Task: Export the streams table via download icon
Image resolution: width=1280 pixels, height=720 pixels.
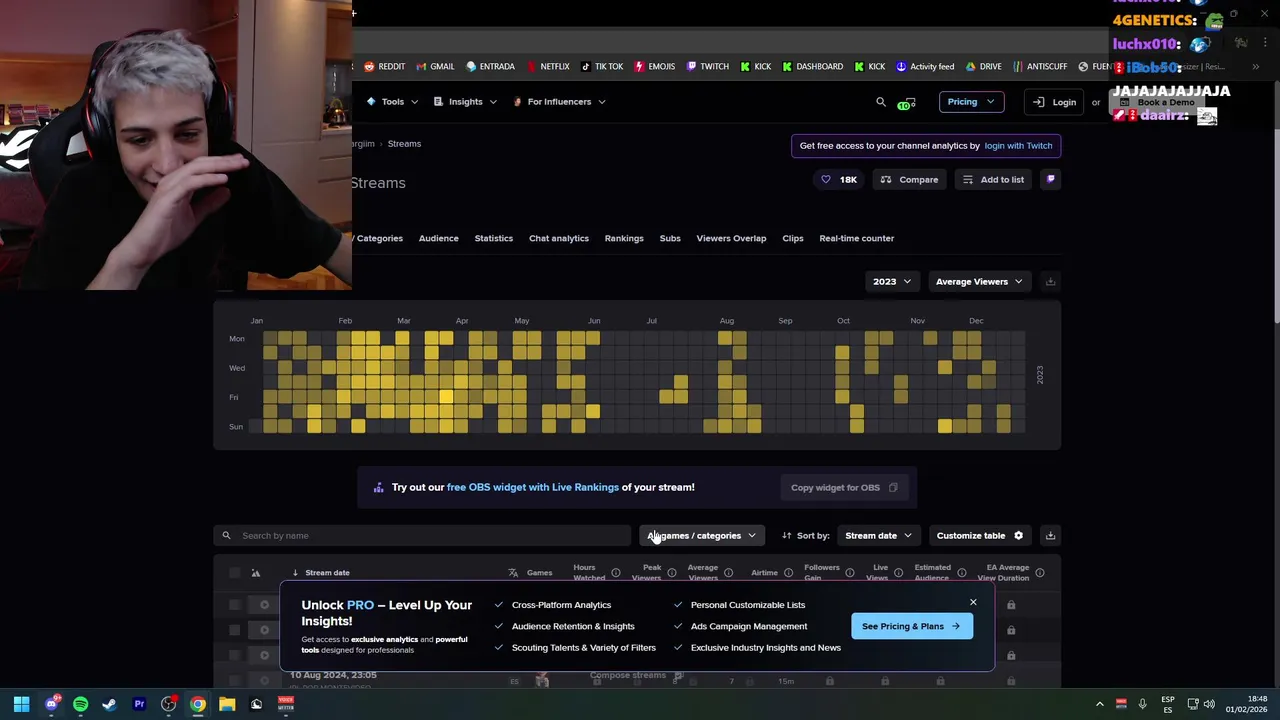Action: tap(1050, 536)
